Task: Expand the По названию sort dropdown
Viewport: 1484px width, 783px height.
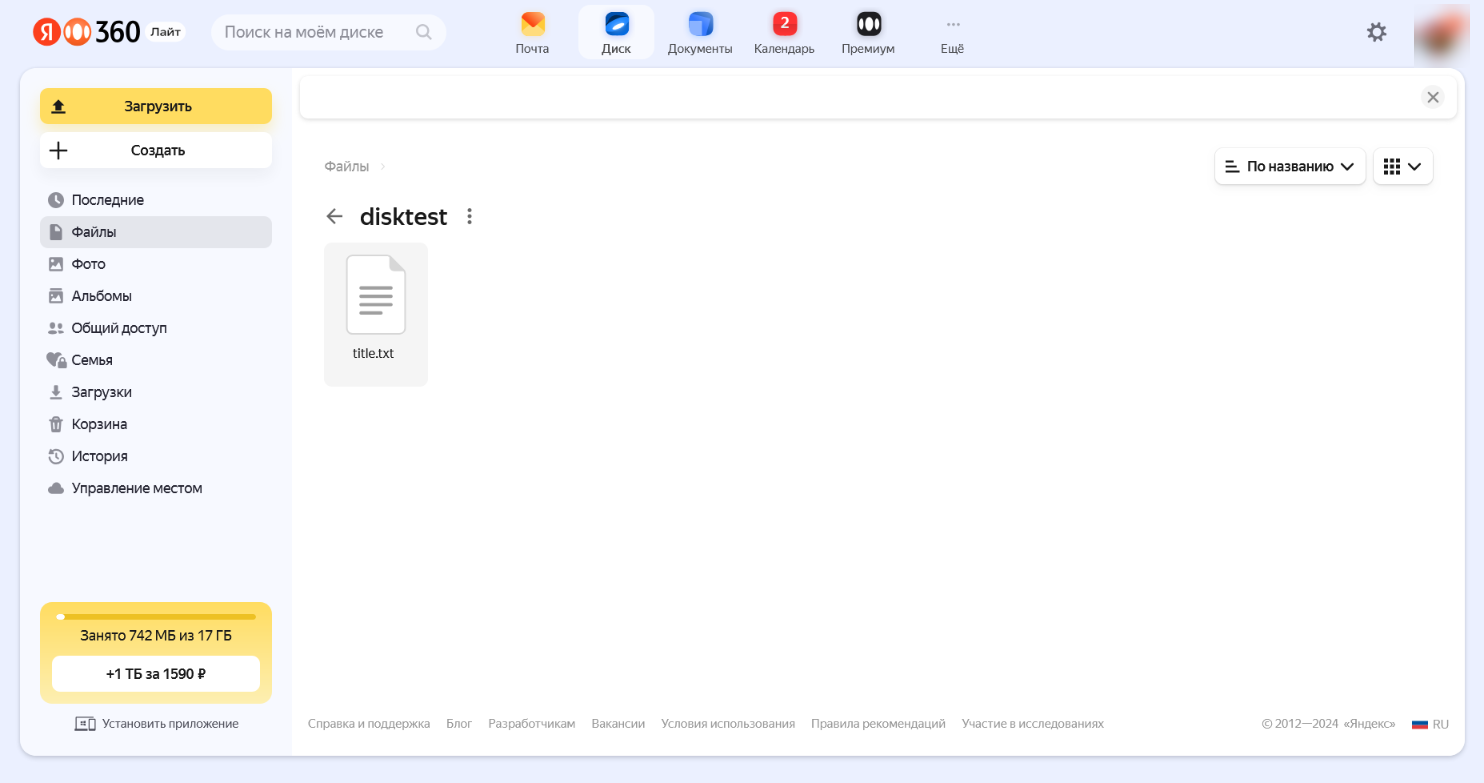Action: tap(1289, 167)
